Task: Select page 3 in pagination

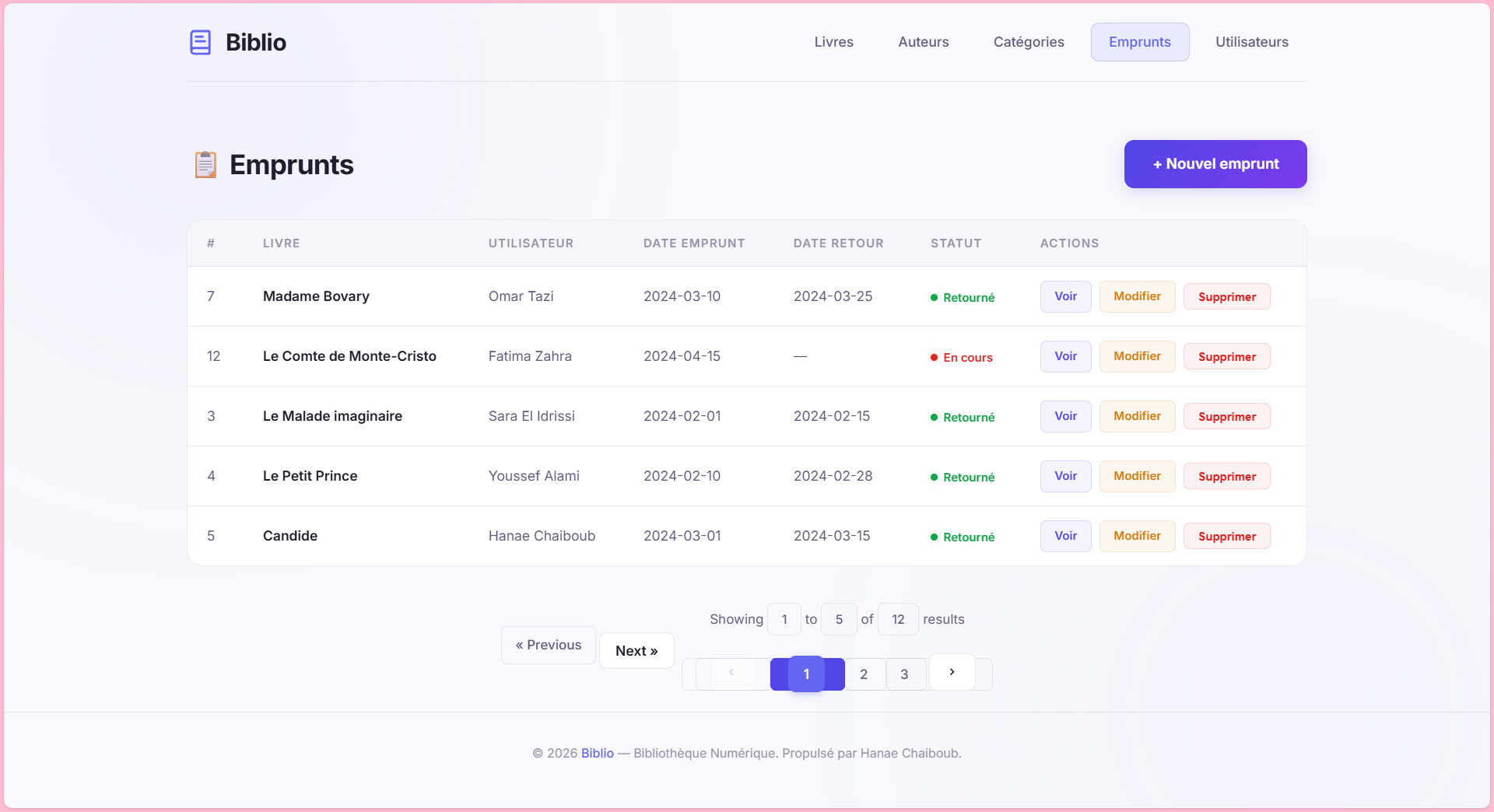Action: pyautogui.click(x=904, y=674)
